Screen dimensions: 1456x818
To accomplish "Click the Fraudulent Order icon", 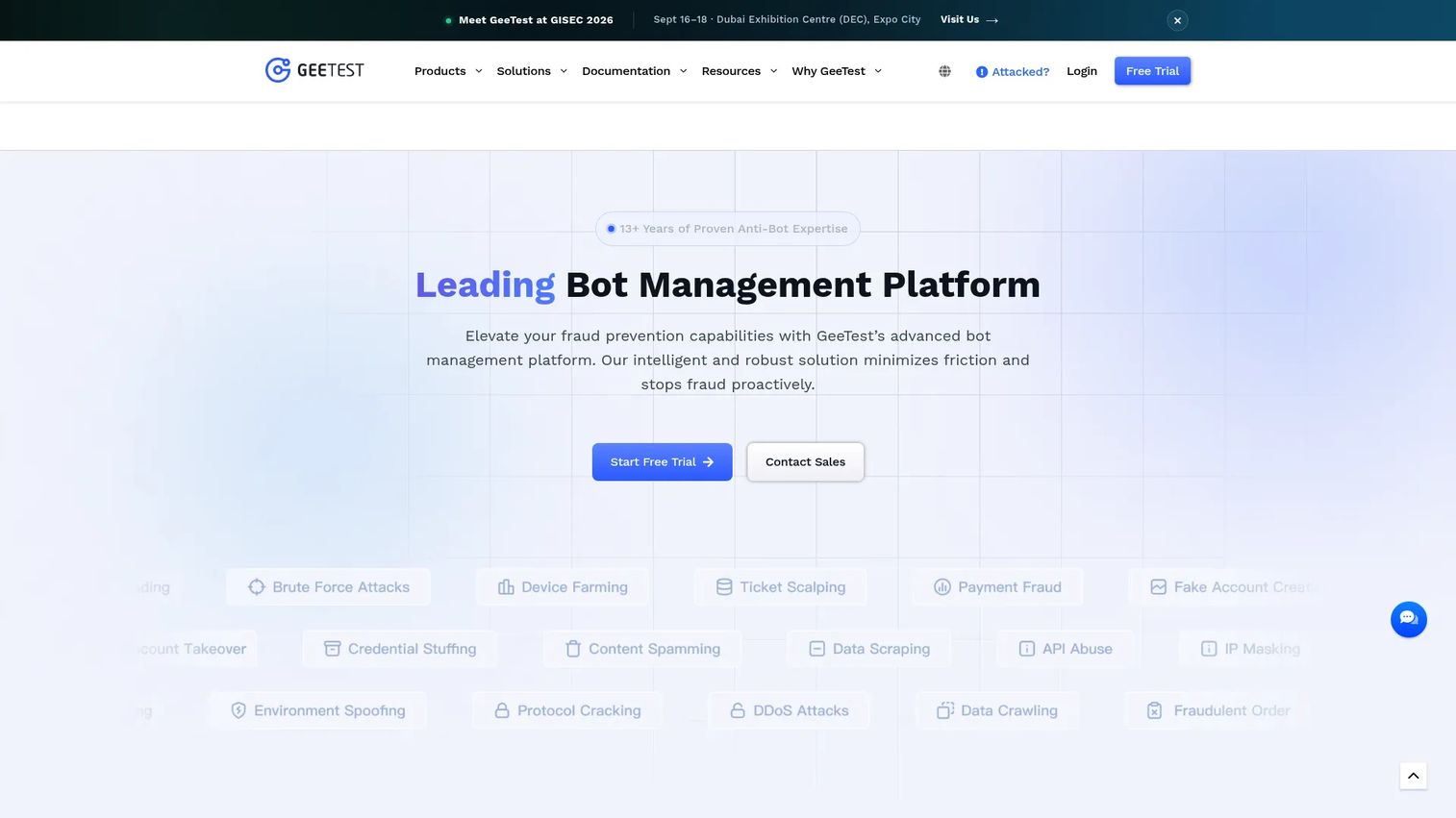I will click(1155, 710).
